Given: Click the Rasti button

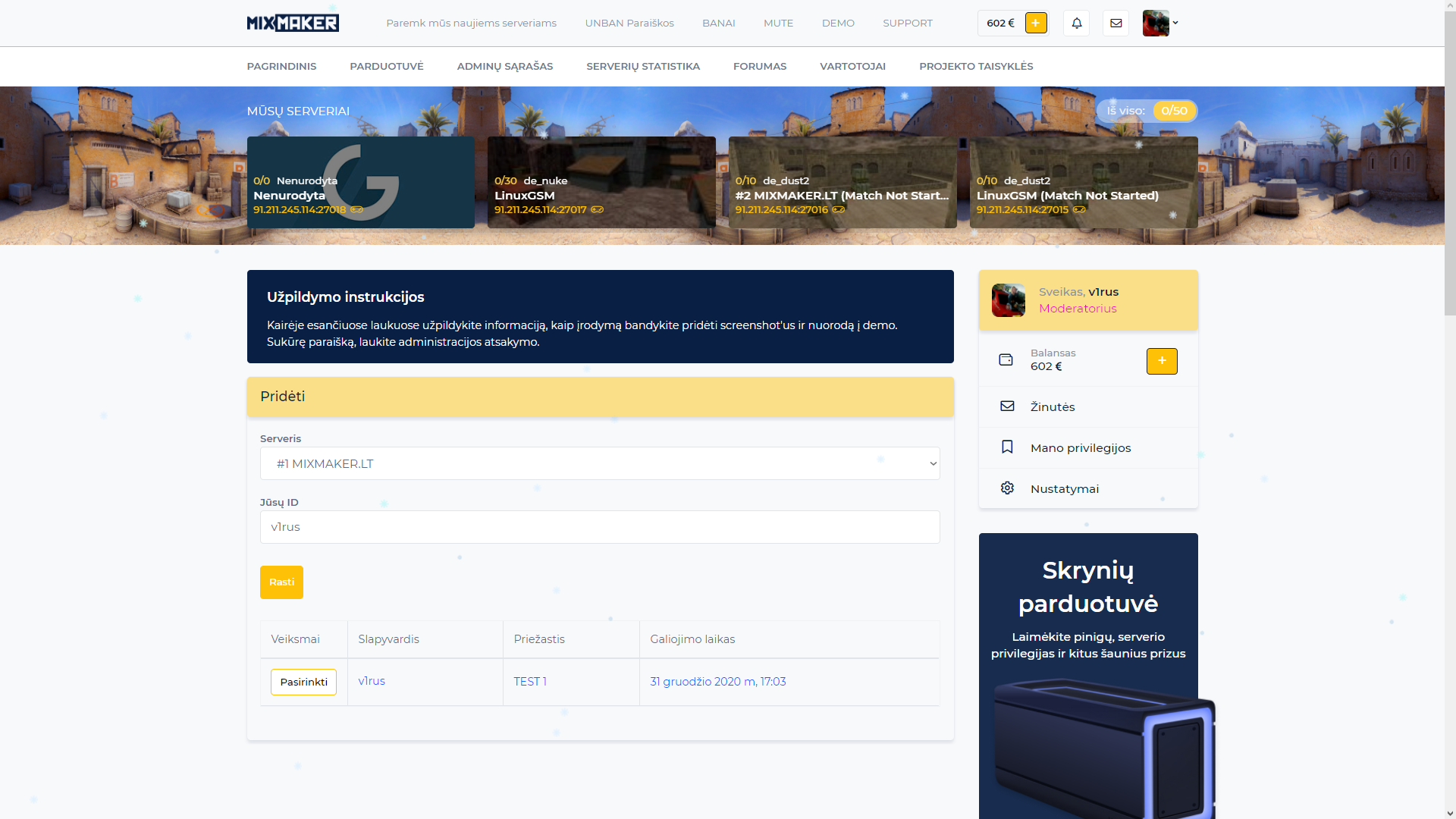Looking at the screenshot, I should pos(281,582).
